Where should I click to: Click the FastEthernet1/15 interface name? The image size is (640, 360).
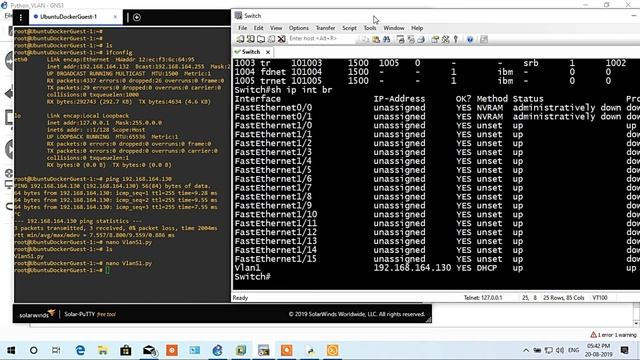click(276, 259)
